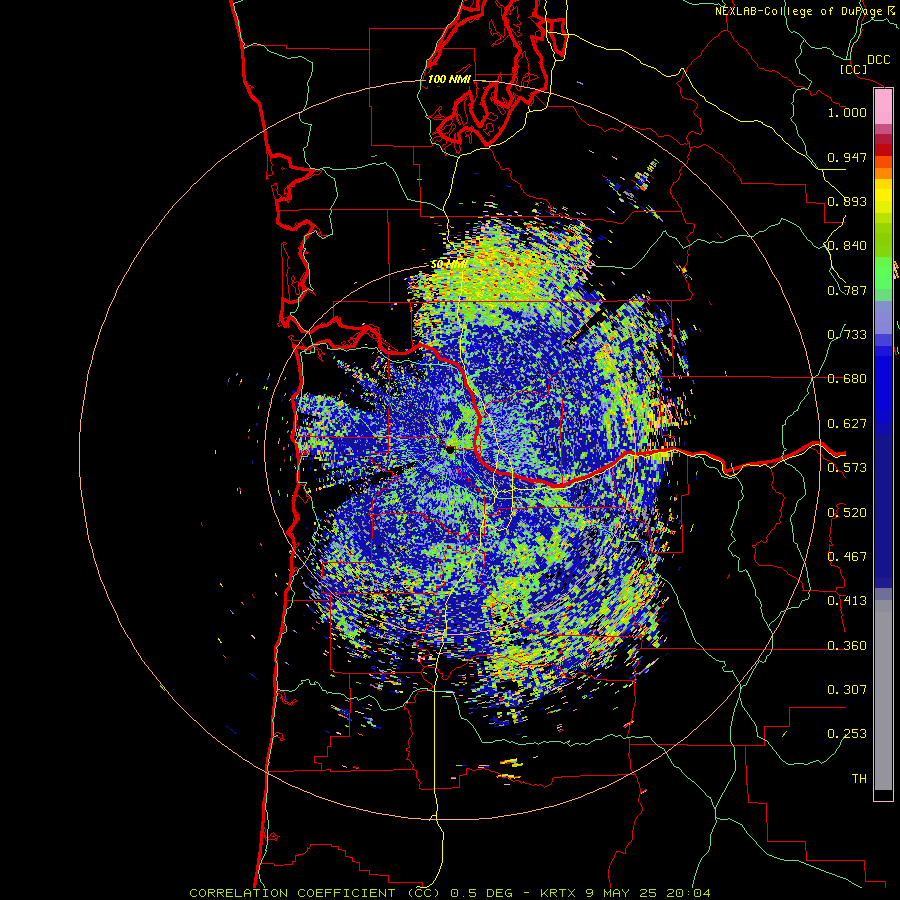Select the 0.840 scale value
This screenshot has width=900, height=900.
[847, 246]
